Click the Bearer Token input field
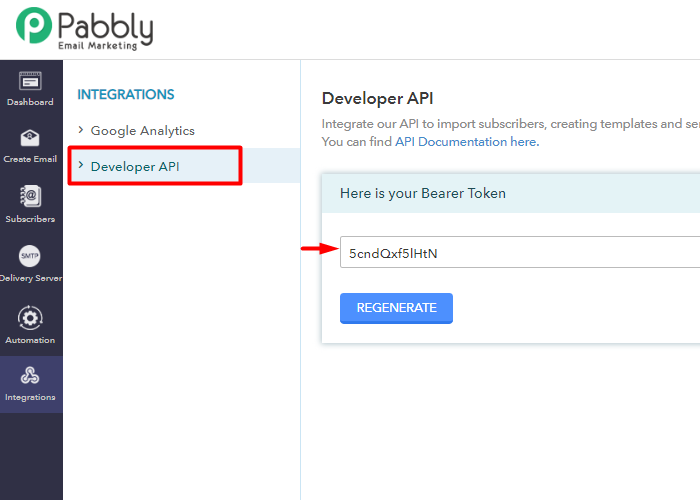 [x=520, y=252]
